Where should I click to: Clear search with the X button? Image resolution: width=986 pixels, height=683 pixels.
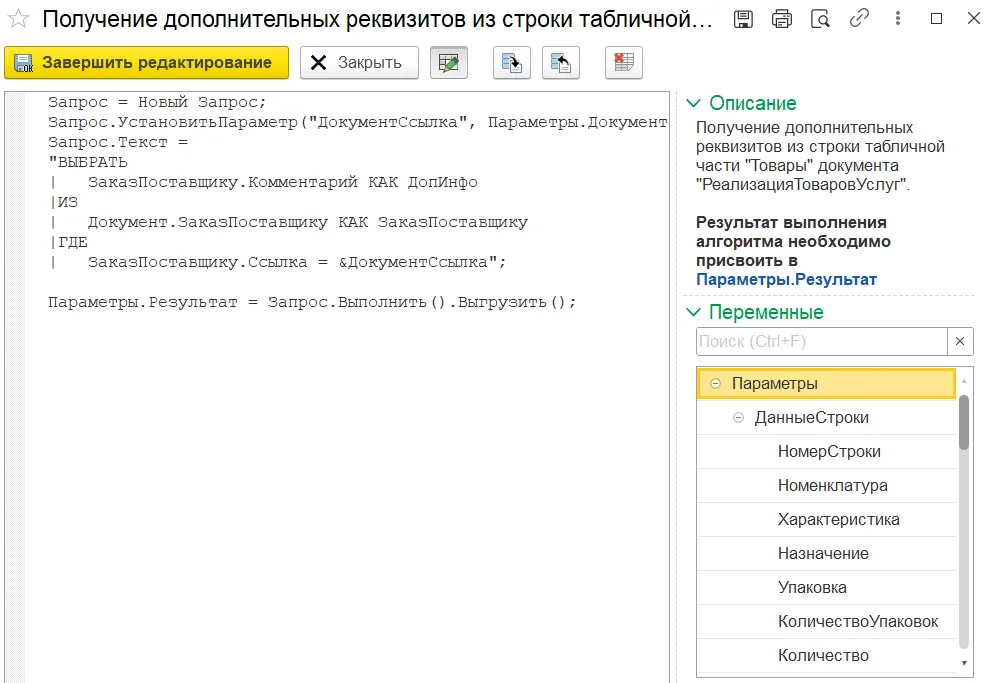coord(960,341)
